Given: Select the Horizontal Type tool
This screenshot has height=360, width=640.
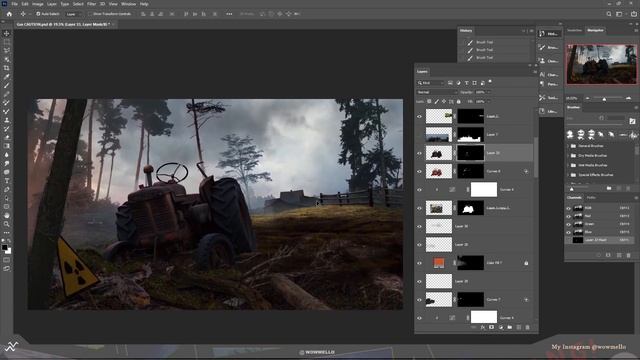Looking at the screenshot, I should coord(7,181).
